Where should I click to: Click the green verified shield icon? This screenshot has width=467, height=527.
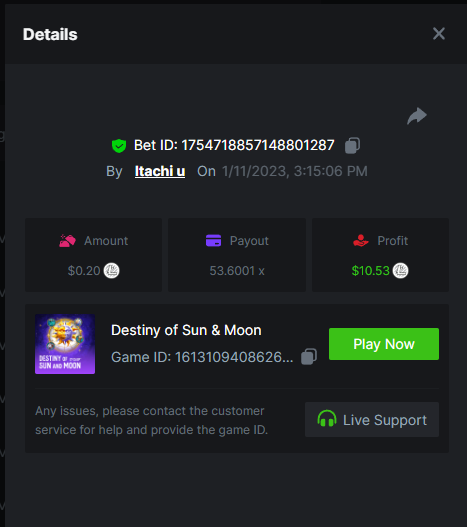tap(119, 146)
